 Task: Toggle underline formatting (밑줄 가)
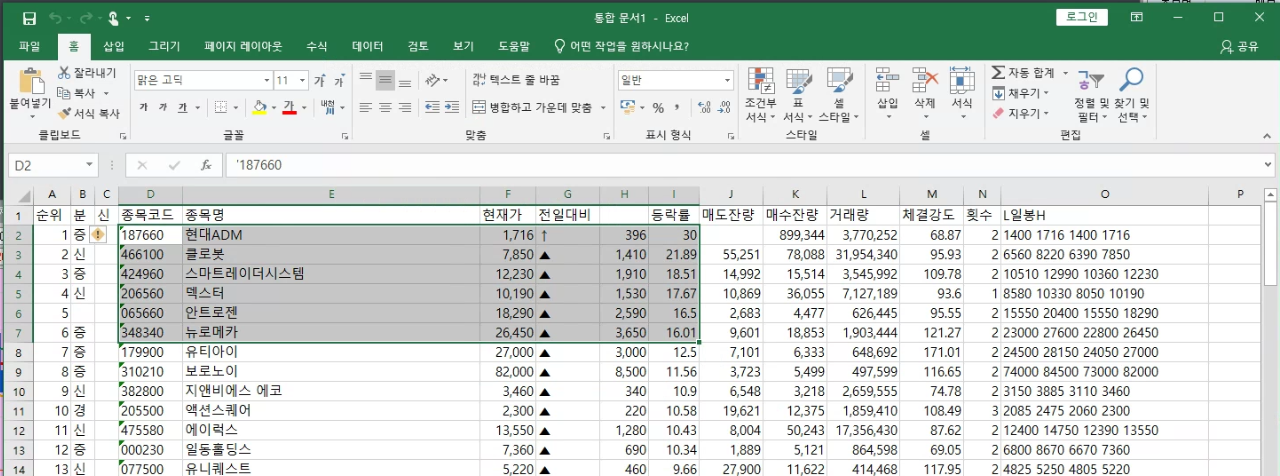(x=183, y=107)
